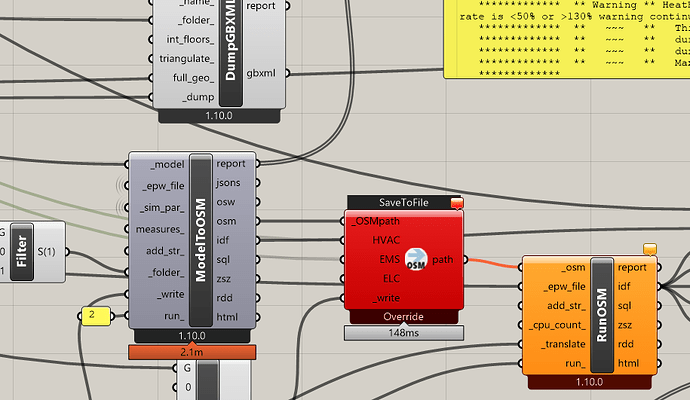The image size is (690, 400).
Task: Click the 2.1m profiler bar under ModelToOSM
Action: point(192,352)
